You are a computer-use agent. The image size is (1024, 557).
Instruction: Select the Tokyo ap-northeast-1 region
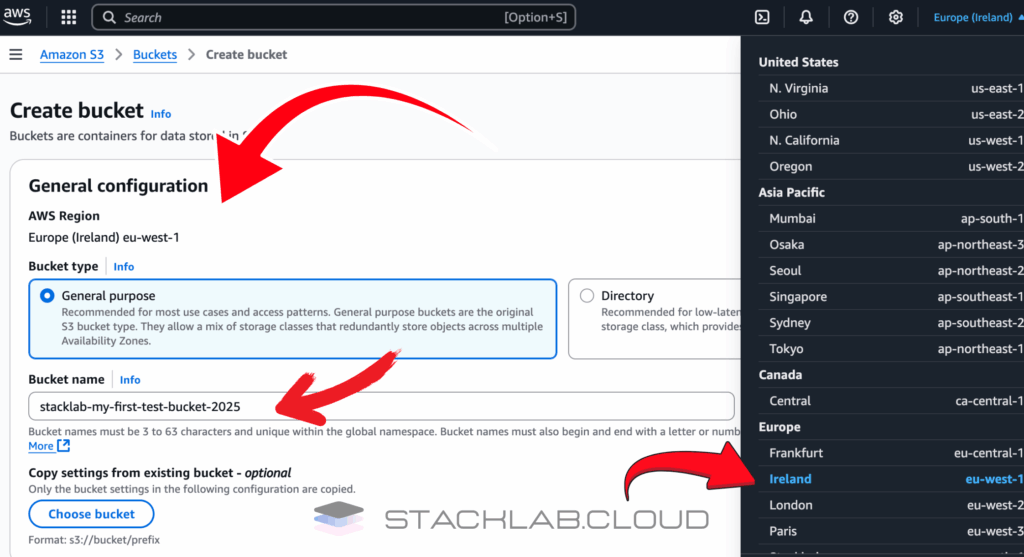(x=891, y=349)
